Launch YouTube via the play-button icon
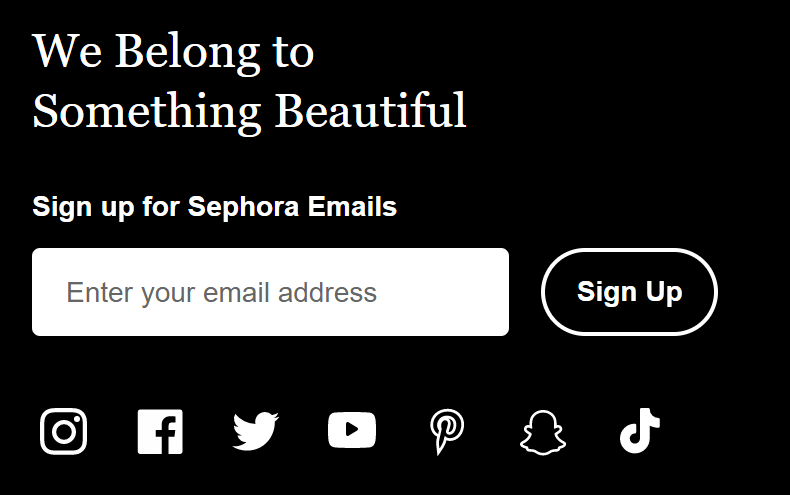Viewport: 790px width, 495px height. click(352, 430)
